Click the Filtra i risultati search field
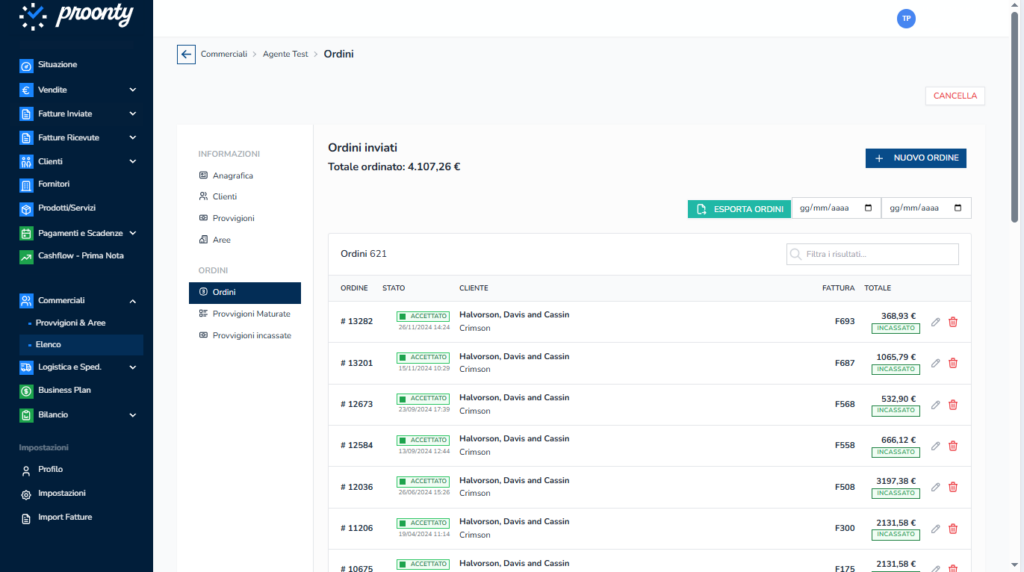Viewport: 1024px width, 572px height. point(878,254)
